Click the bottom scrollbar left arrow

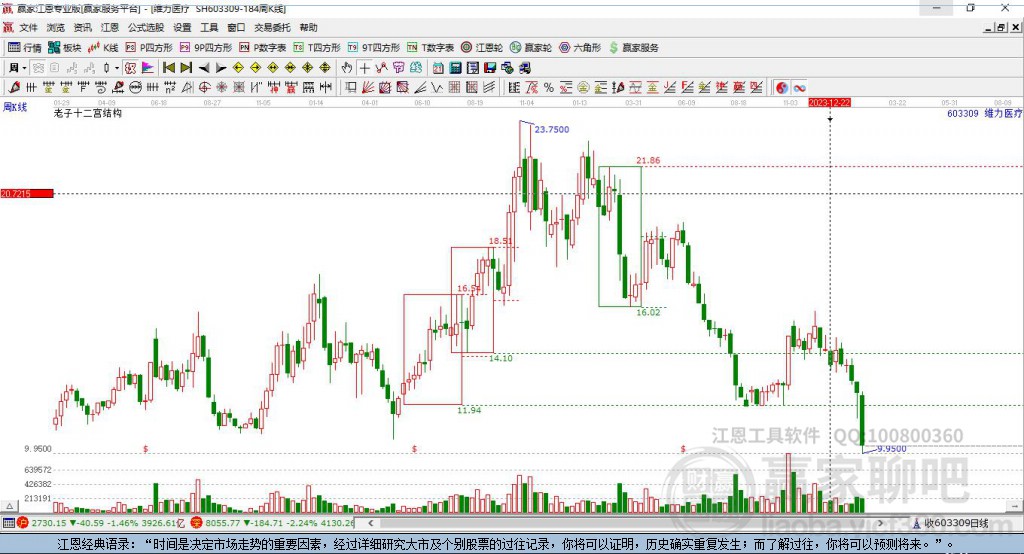click(x=371, y=523)
